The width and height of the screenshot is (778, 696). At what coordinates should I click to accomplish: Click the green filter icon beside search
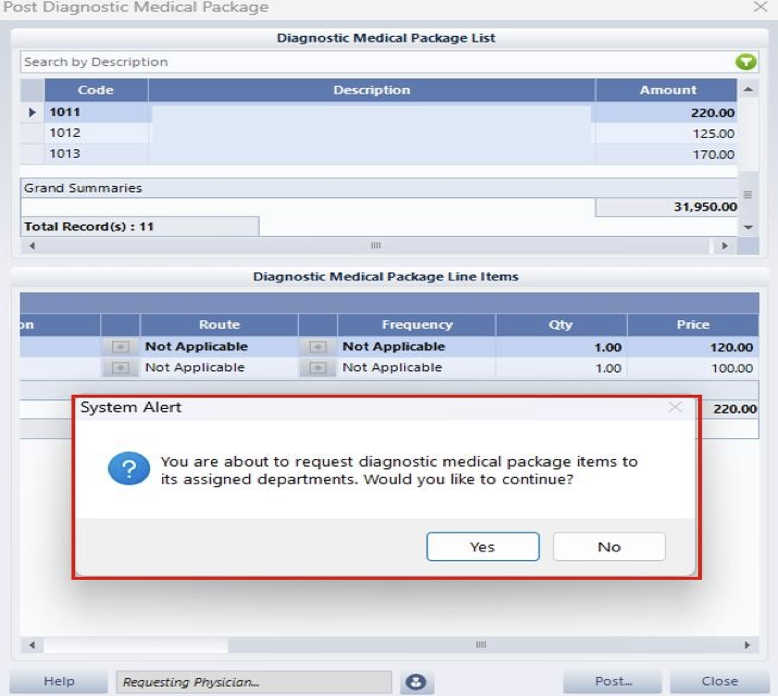(x=746, y=62)
